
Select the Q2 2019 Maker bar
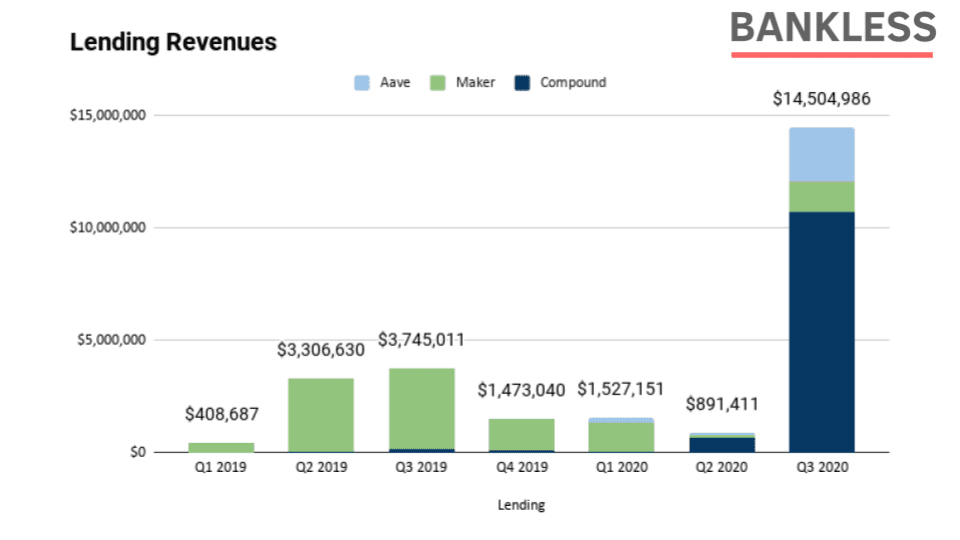[321, 415]
